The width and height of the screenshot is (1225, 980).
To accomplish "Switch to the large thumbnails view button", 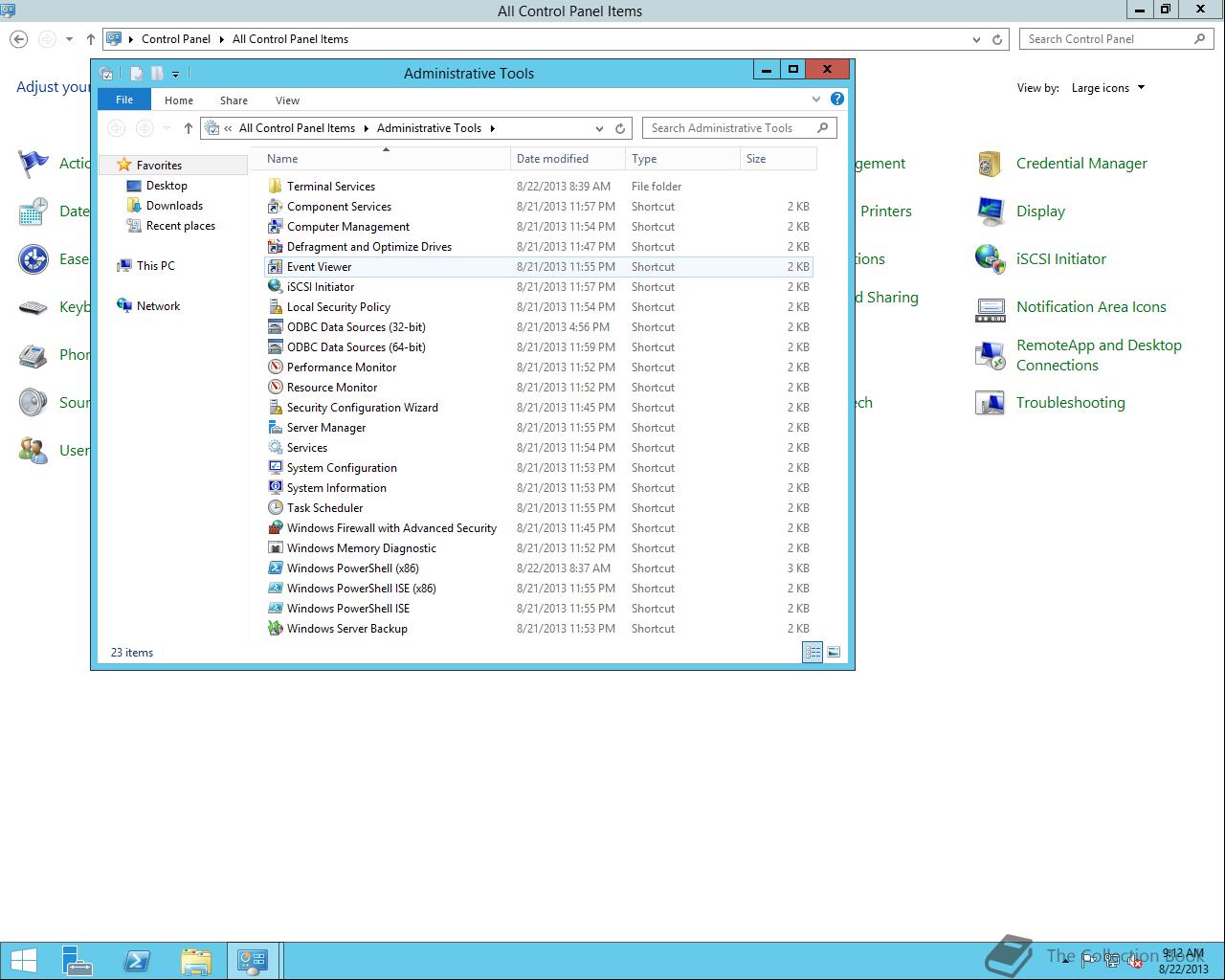I will coord(834,653).
